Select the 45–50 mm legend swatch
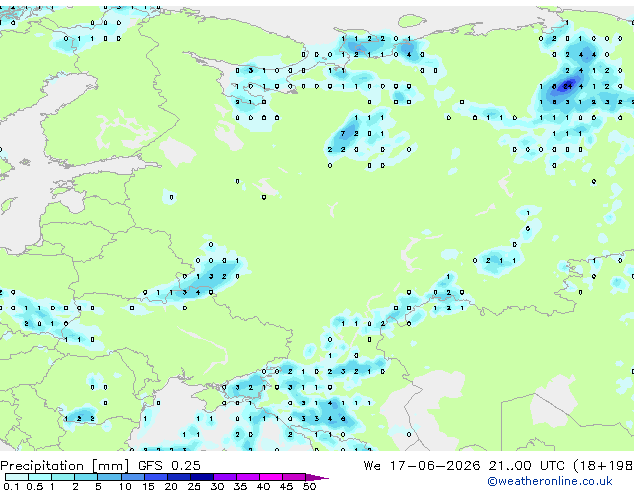Screen dimensions: 634x490 tap(294, 477)
